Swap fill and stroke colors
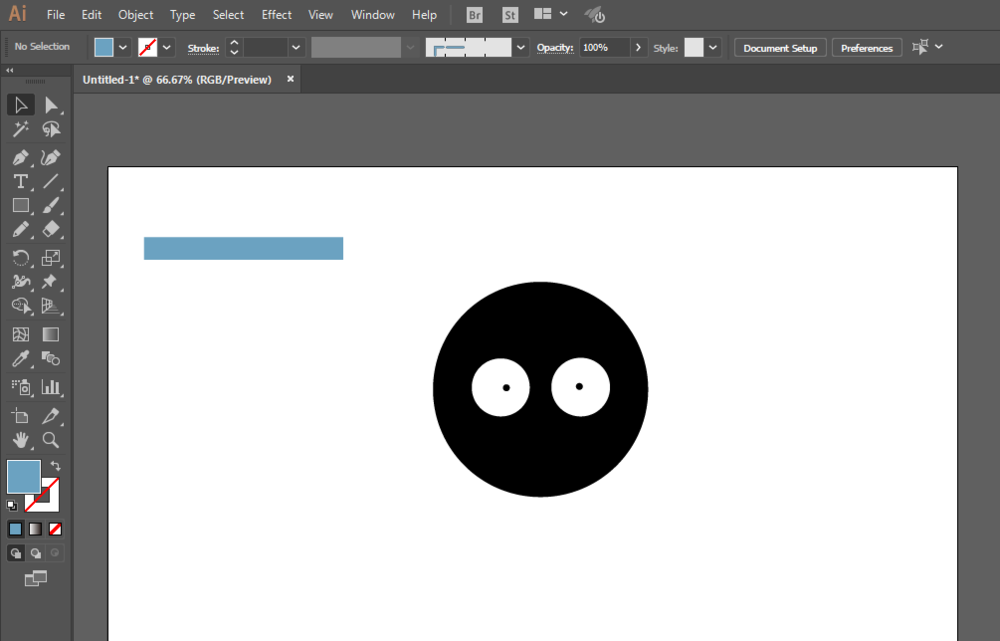Image resolution: width=1000 pixels, height=641 pixels. 56,466
